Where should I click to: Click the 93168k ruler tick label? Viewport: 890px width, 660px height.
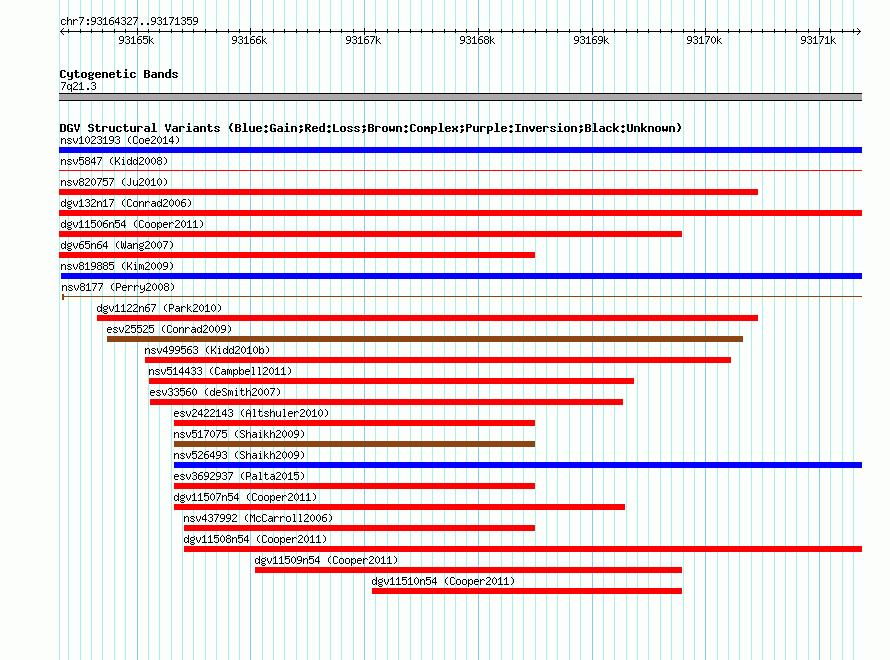477,40
